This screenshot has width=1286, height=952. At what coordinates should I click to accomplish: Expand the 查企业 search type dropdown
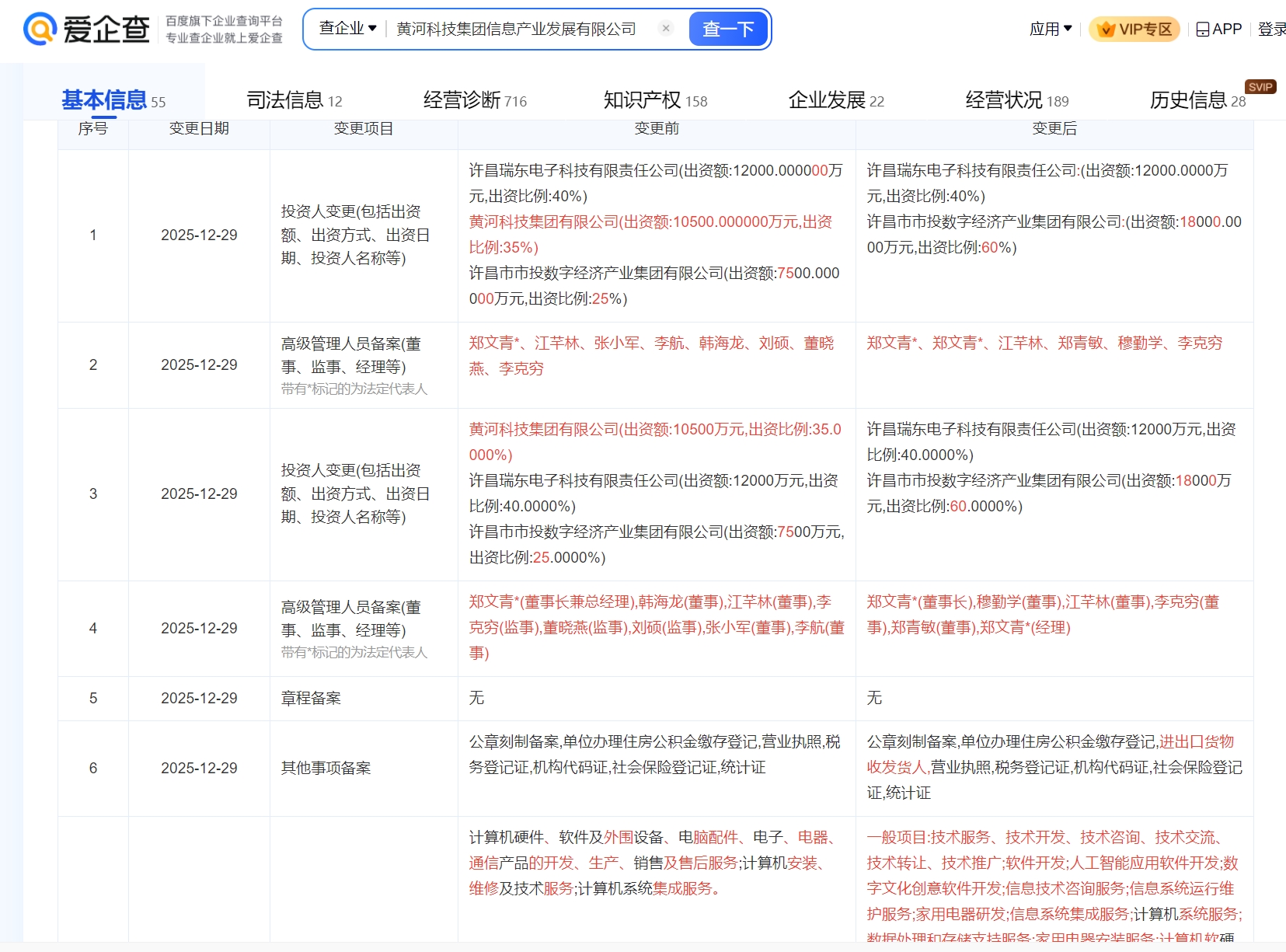pyautogui.click(x=347, y=29)
